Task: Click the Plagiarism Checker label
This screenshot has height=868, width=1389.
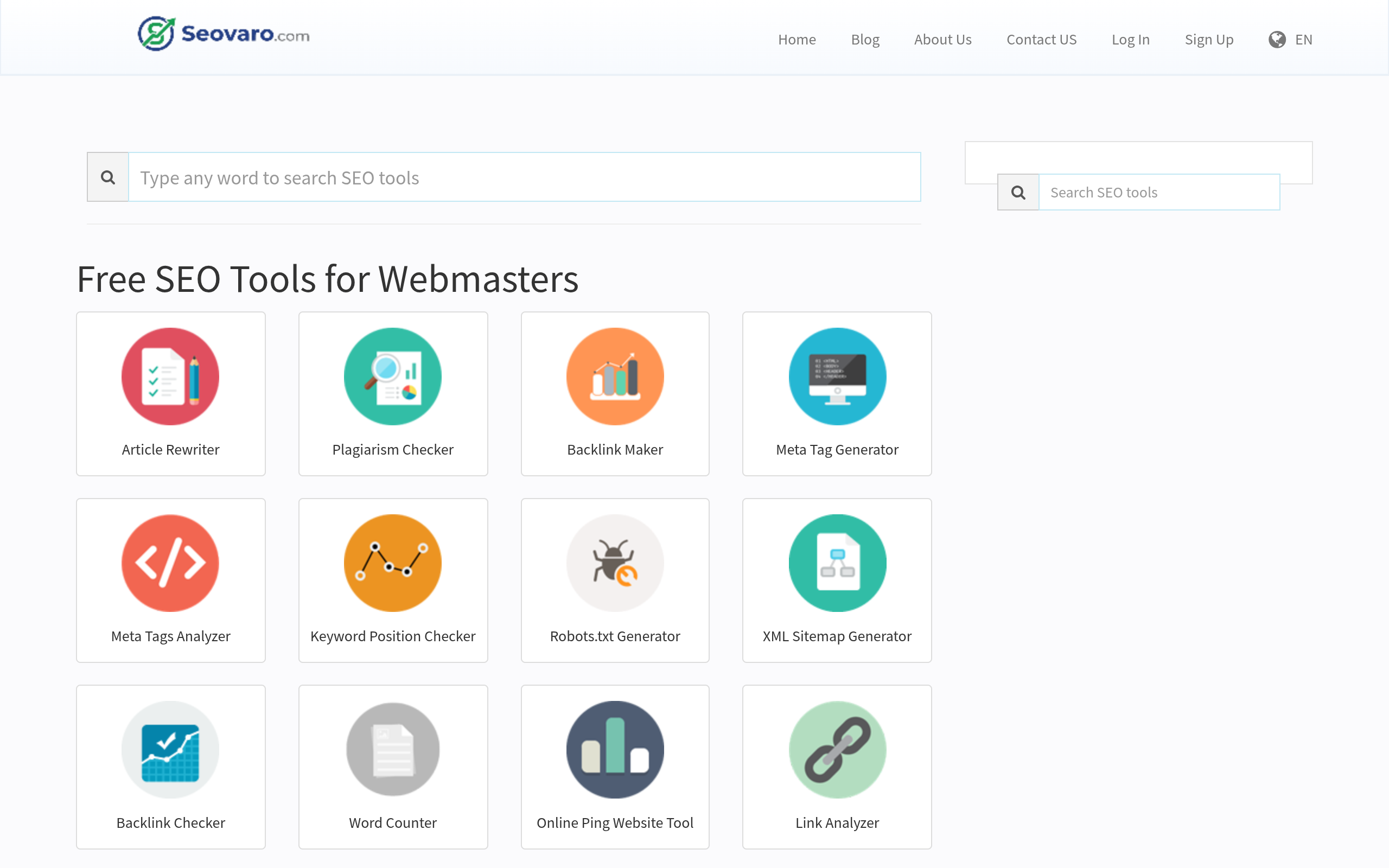Action: click(x=393, y=450)
